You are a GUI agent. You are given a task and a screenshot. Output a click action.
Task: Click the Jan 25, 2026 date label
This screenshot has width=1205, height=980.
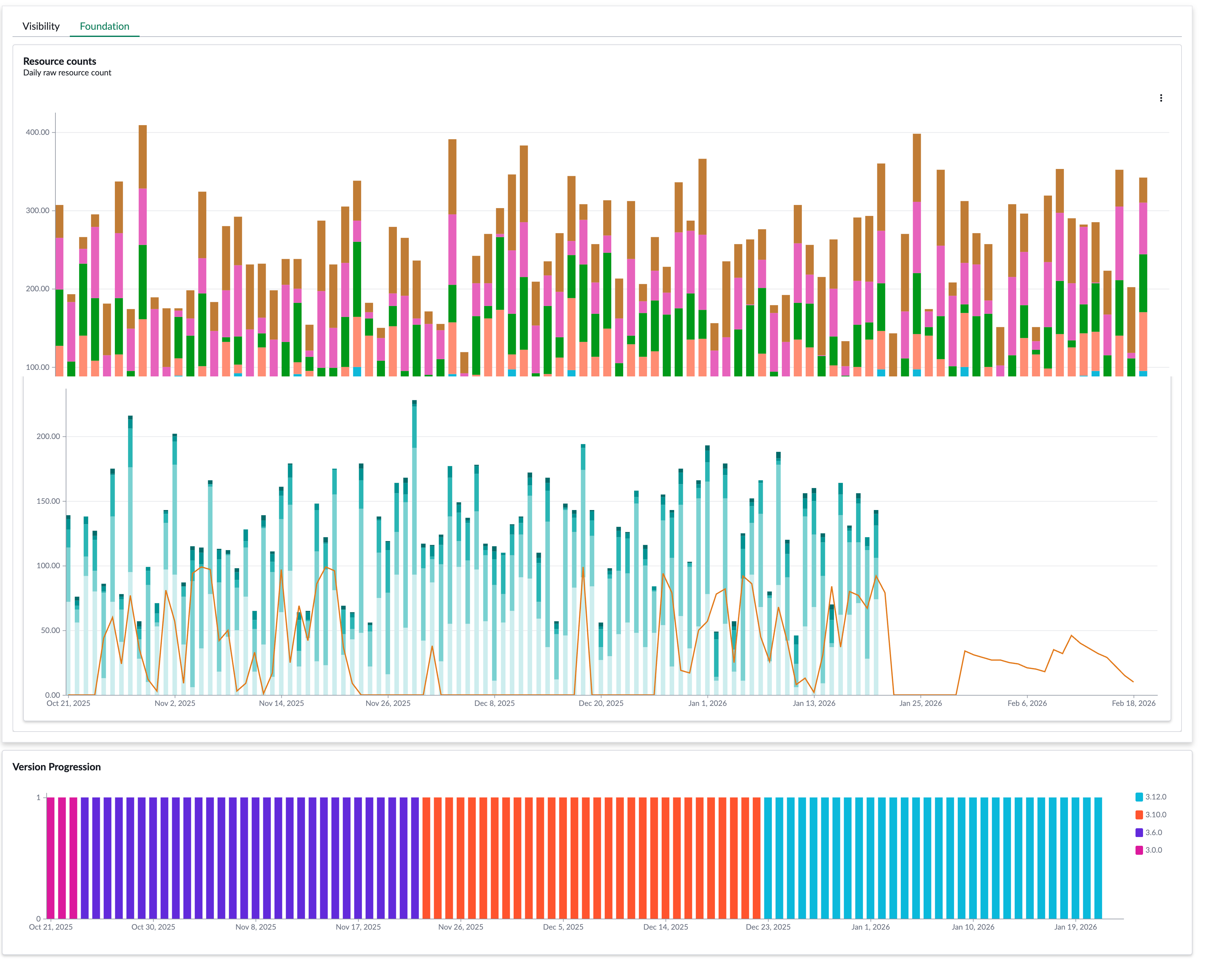click(920, 703)
